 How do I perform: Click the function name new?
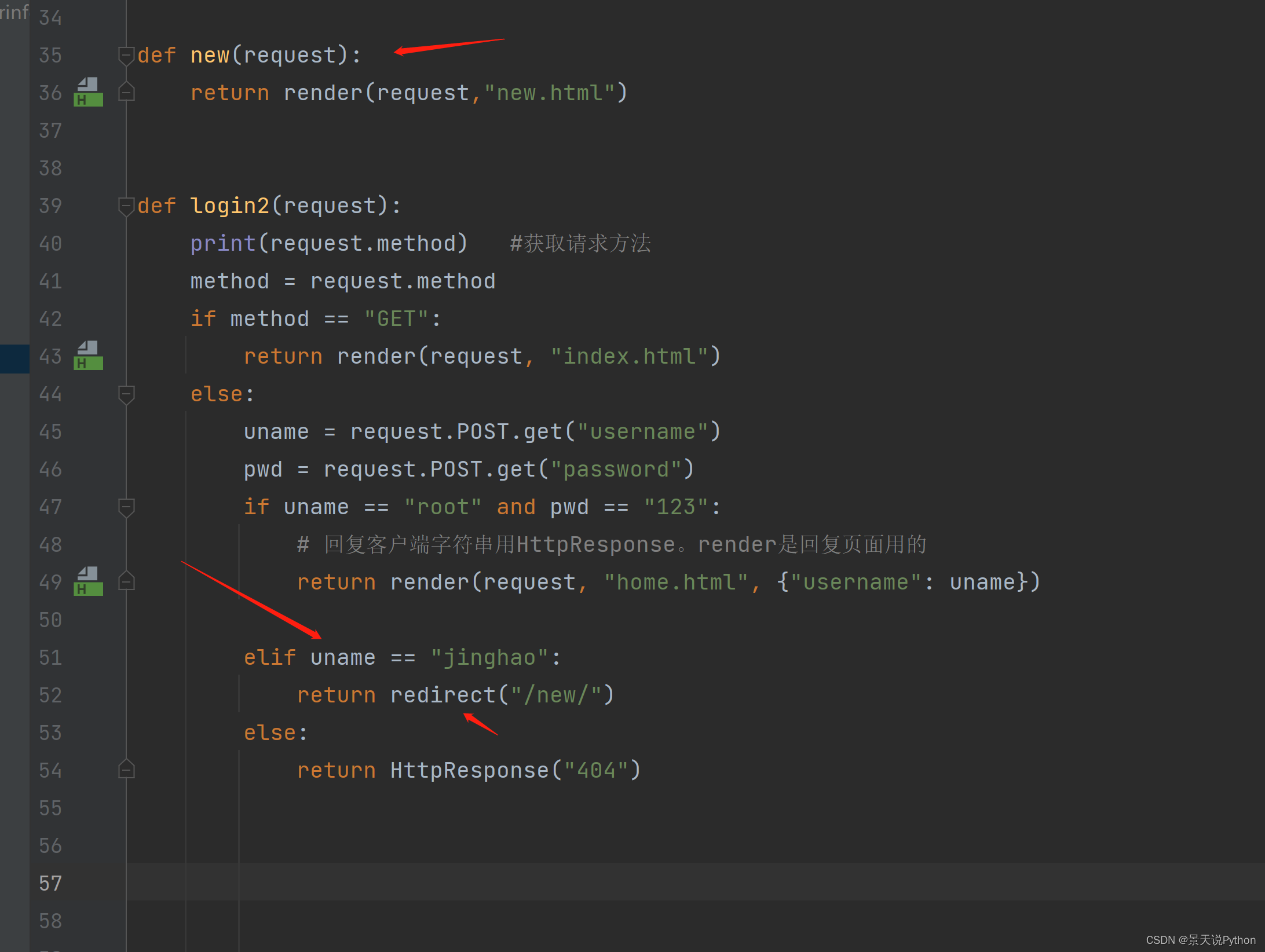210,56
